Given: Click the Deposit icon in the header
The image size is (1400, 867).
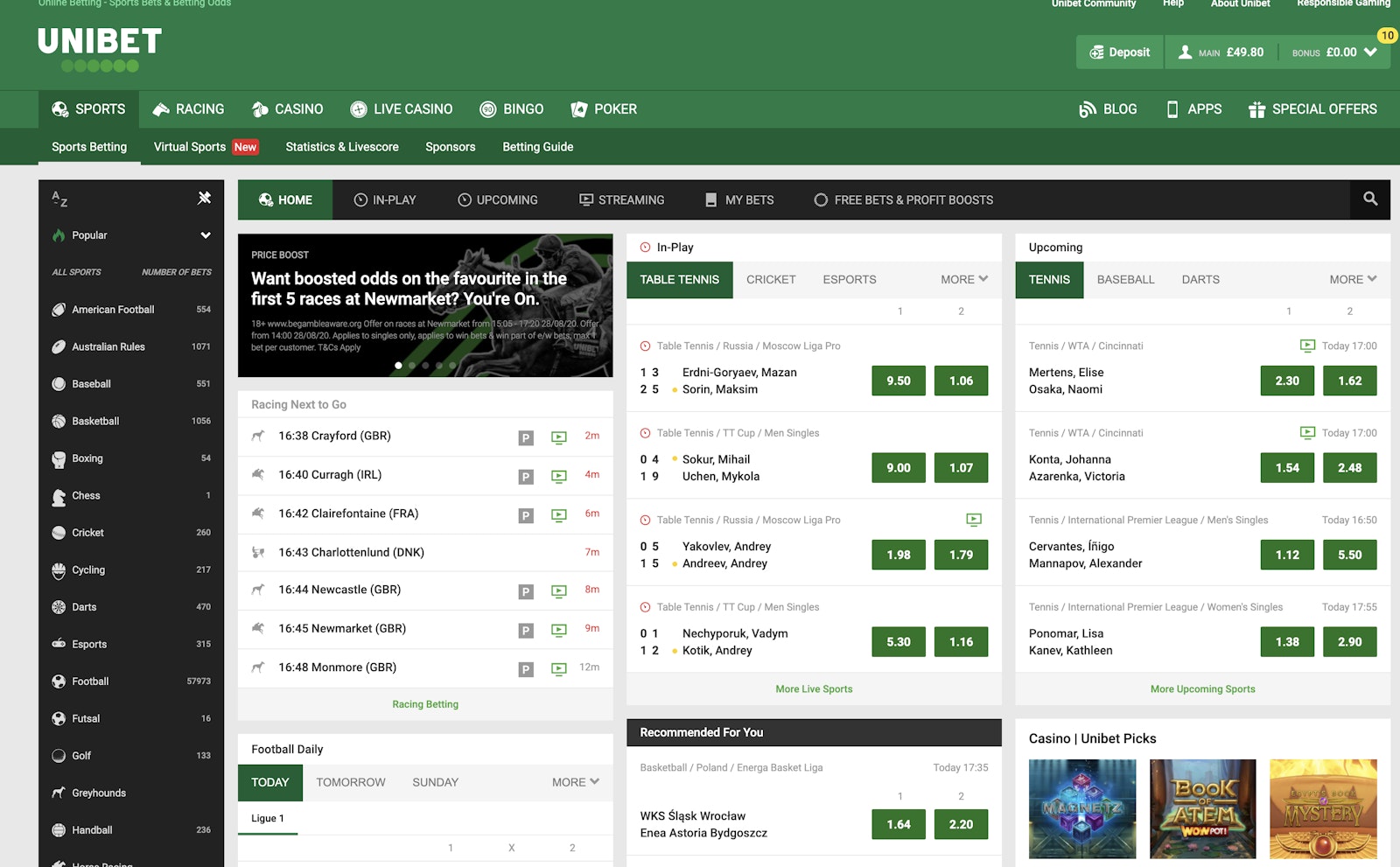Looking at the screenshot, I should pos(1096,52).
